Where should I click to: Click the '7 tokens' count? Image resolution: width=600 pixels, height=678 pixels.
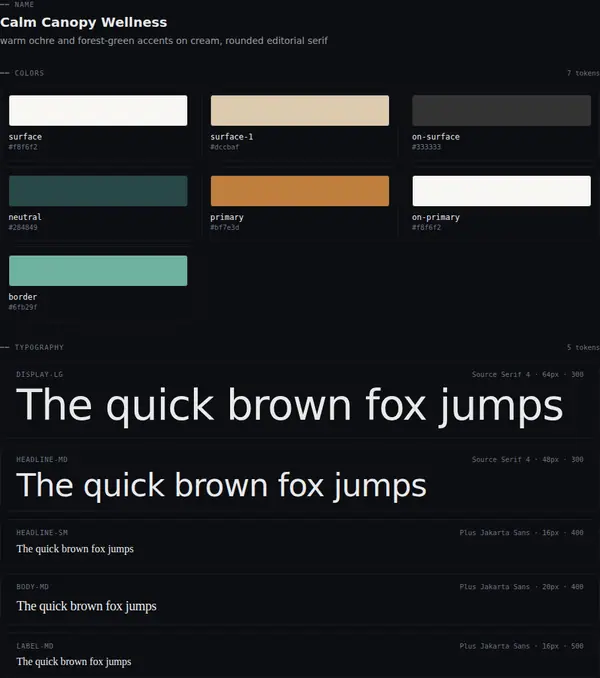point(583,73)
